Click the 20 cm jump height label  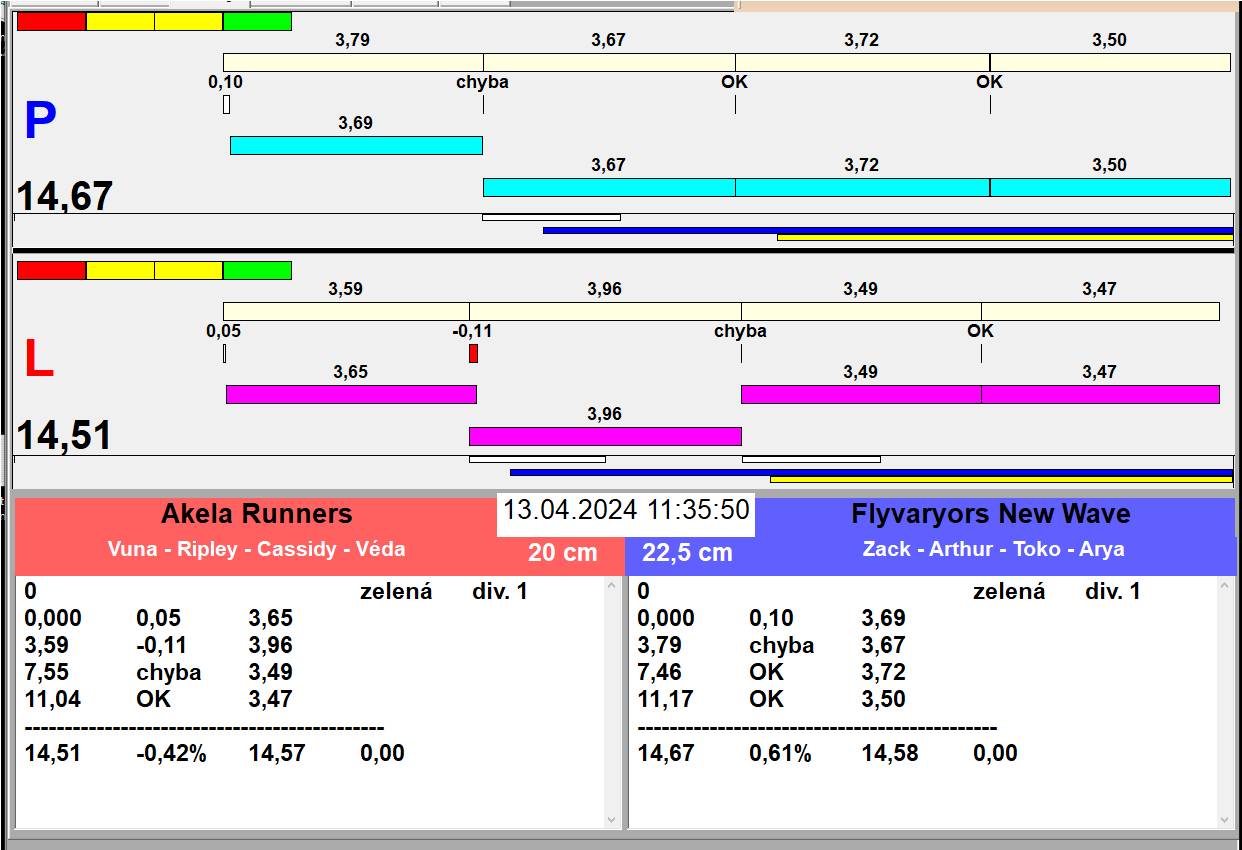[x=562, y=553]
